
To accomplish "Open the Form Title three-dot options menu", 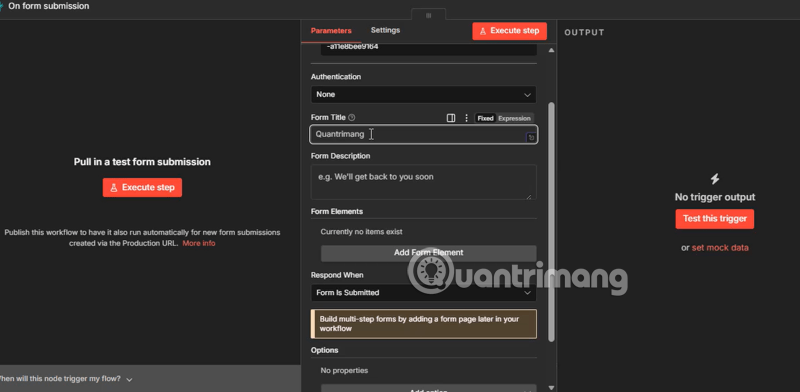I will pyautogui.click(x=466, y=118).
